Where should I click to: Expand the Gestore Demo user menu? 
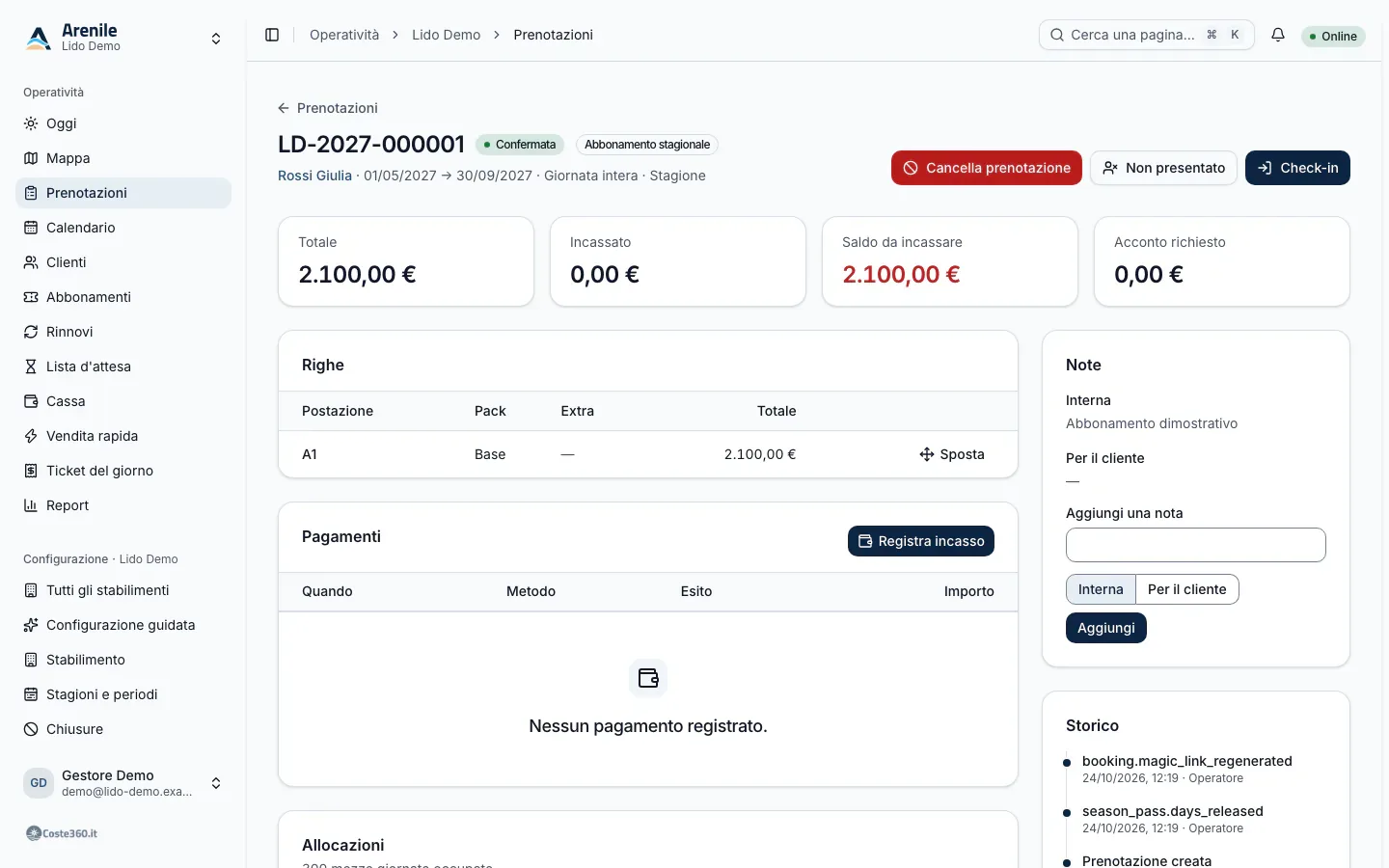click(123, 783)
